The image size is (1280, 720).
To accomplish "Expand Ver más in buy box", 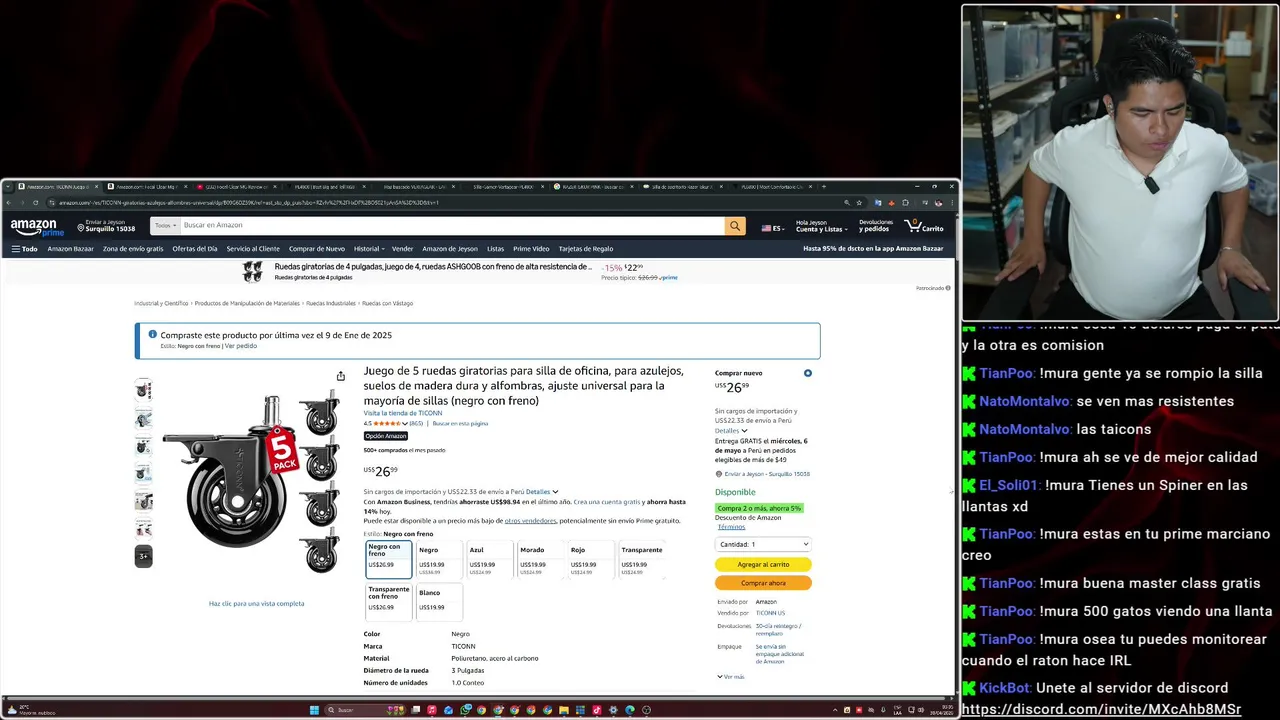I will tap(731, 677).
